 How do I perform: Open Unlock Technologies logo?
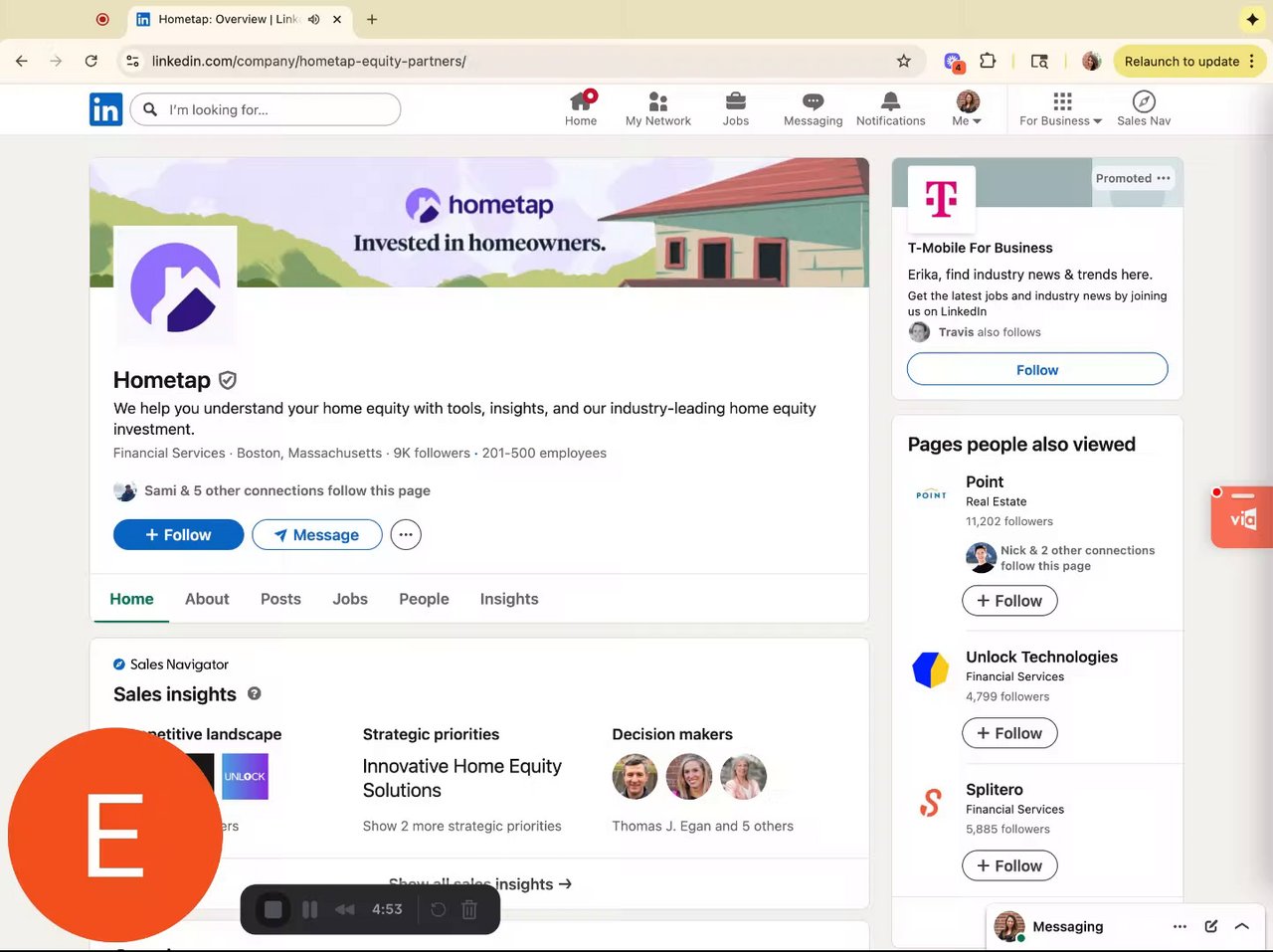(x=931, y=669)
